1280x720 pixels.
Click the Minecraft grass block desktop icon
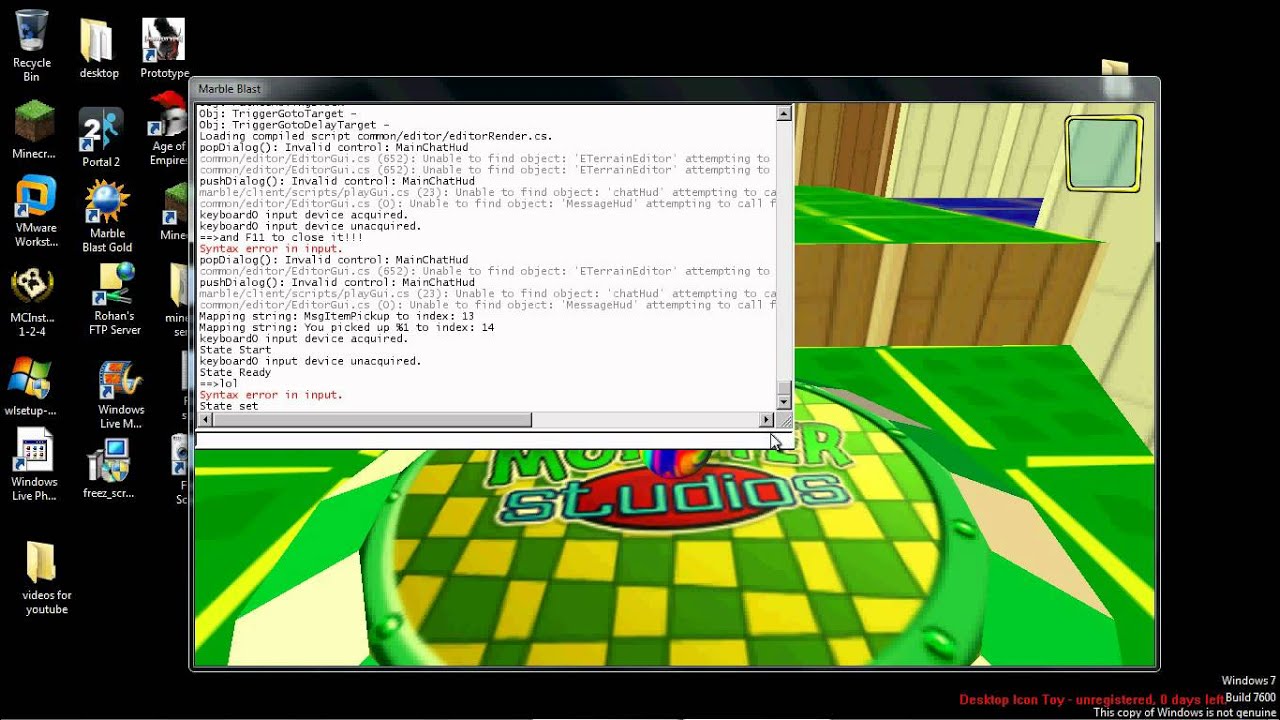(x=34, y=130)
